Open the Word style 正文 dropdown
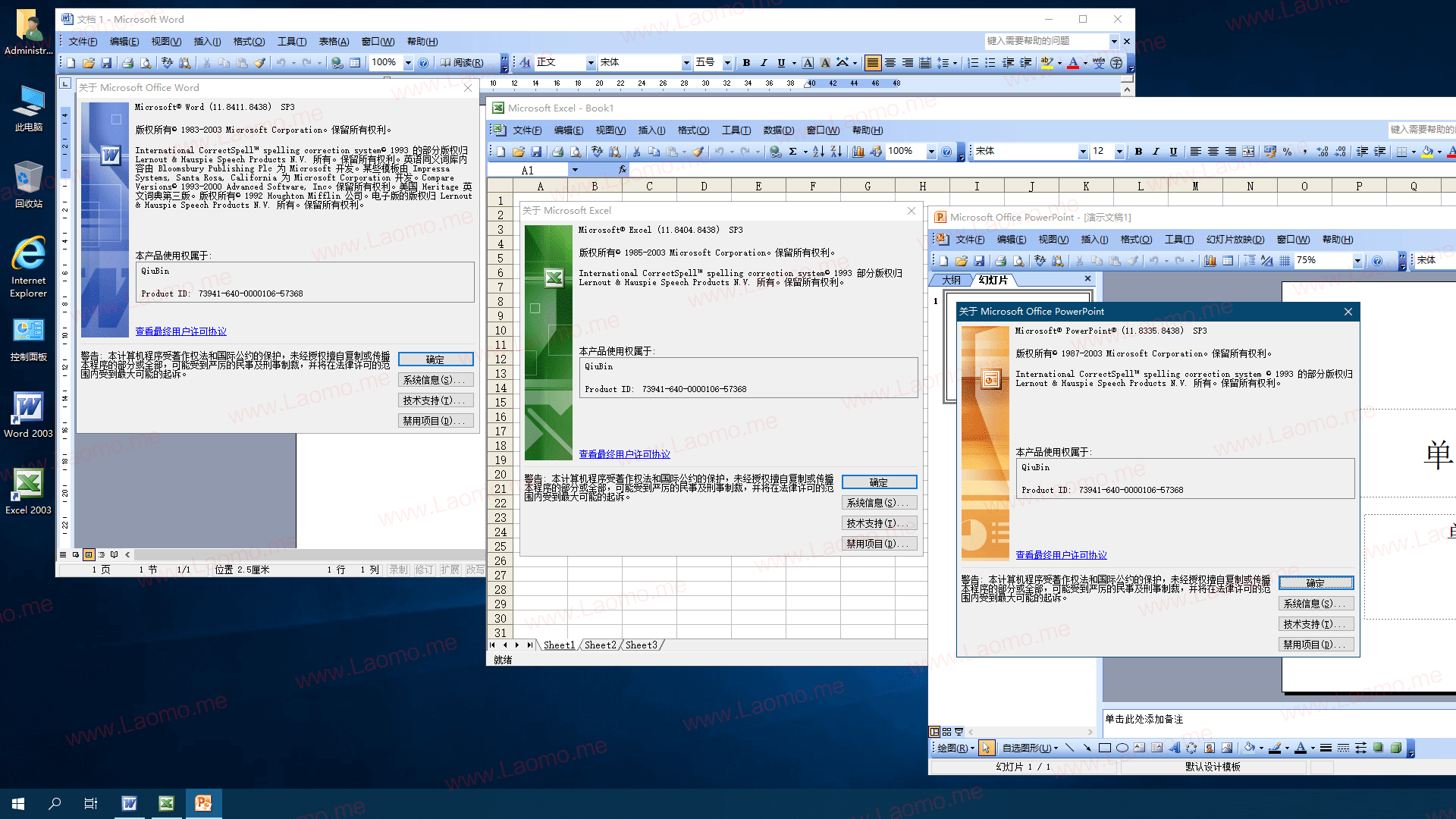Viewport: 1456px width, 819px height. coord(591,63)
